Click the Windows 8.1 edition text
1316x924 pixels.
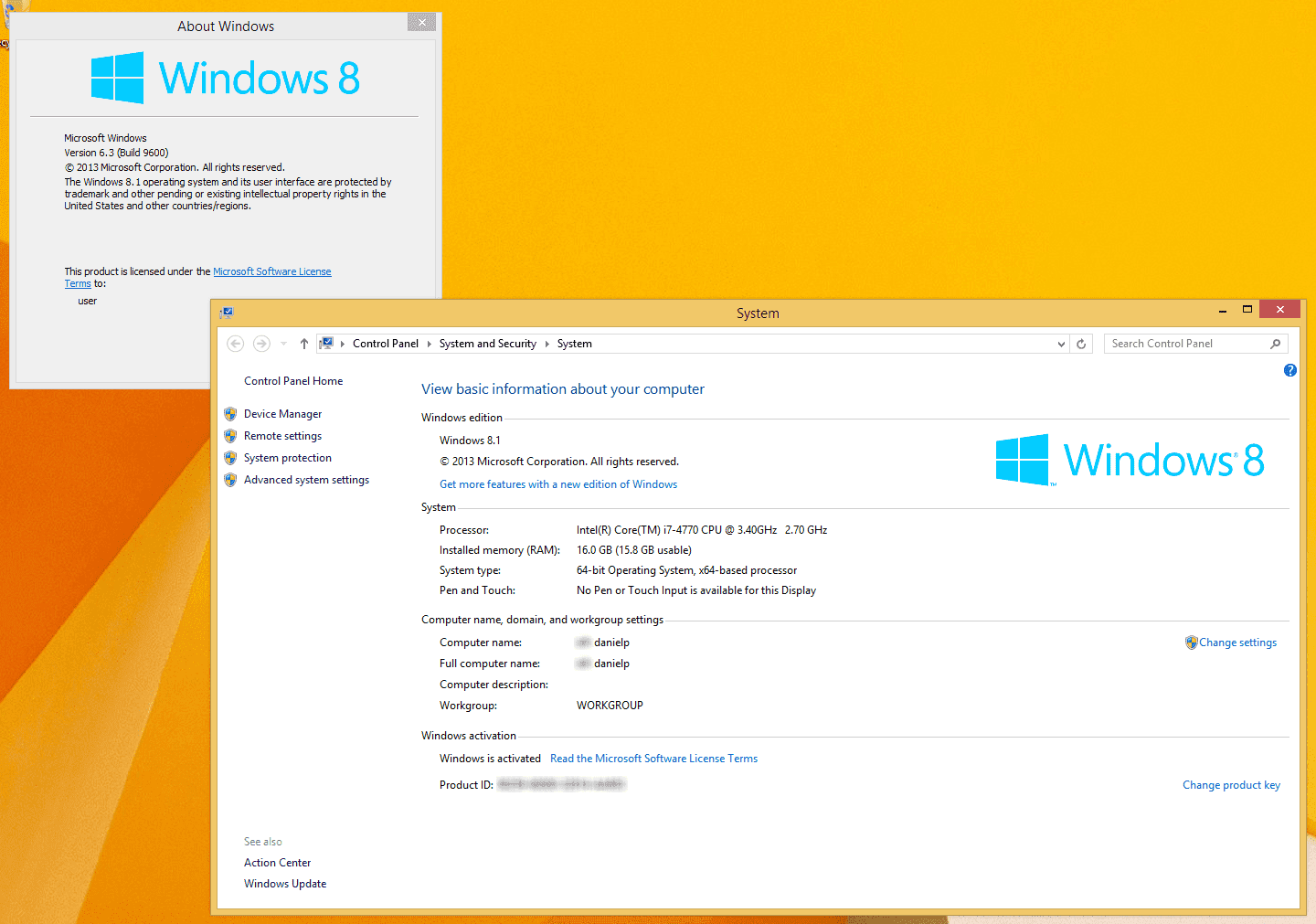[x=470, y=441]
